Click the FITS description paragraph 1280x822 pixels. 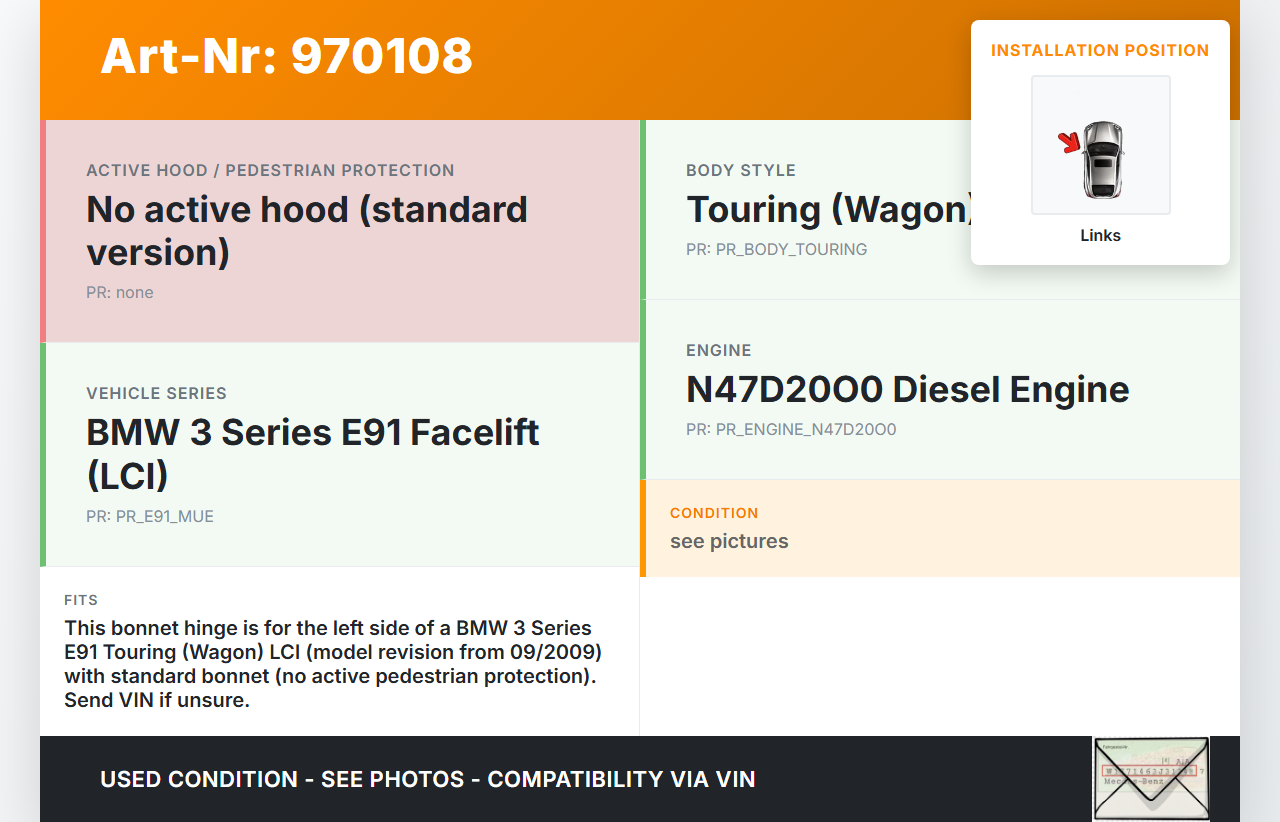333,664
